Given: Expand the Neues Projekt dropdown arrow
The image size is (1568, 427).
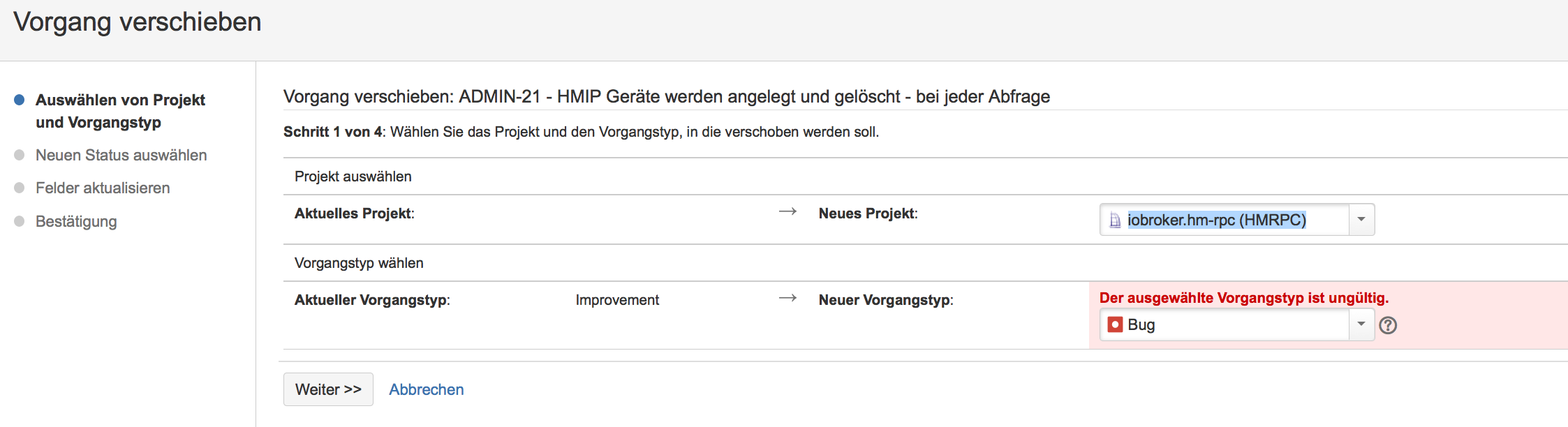Looking at the screenshot, I should 1361,220.
